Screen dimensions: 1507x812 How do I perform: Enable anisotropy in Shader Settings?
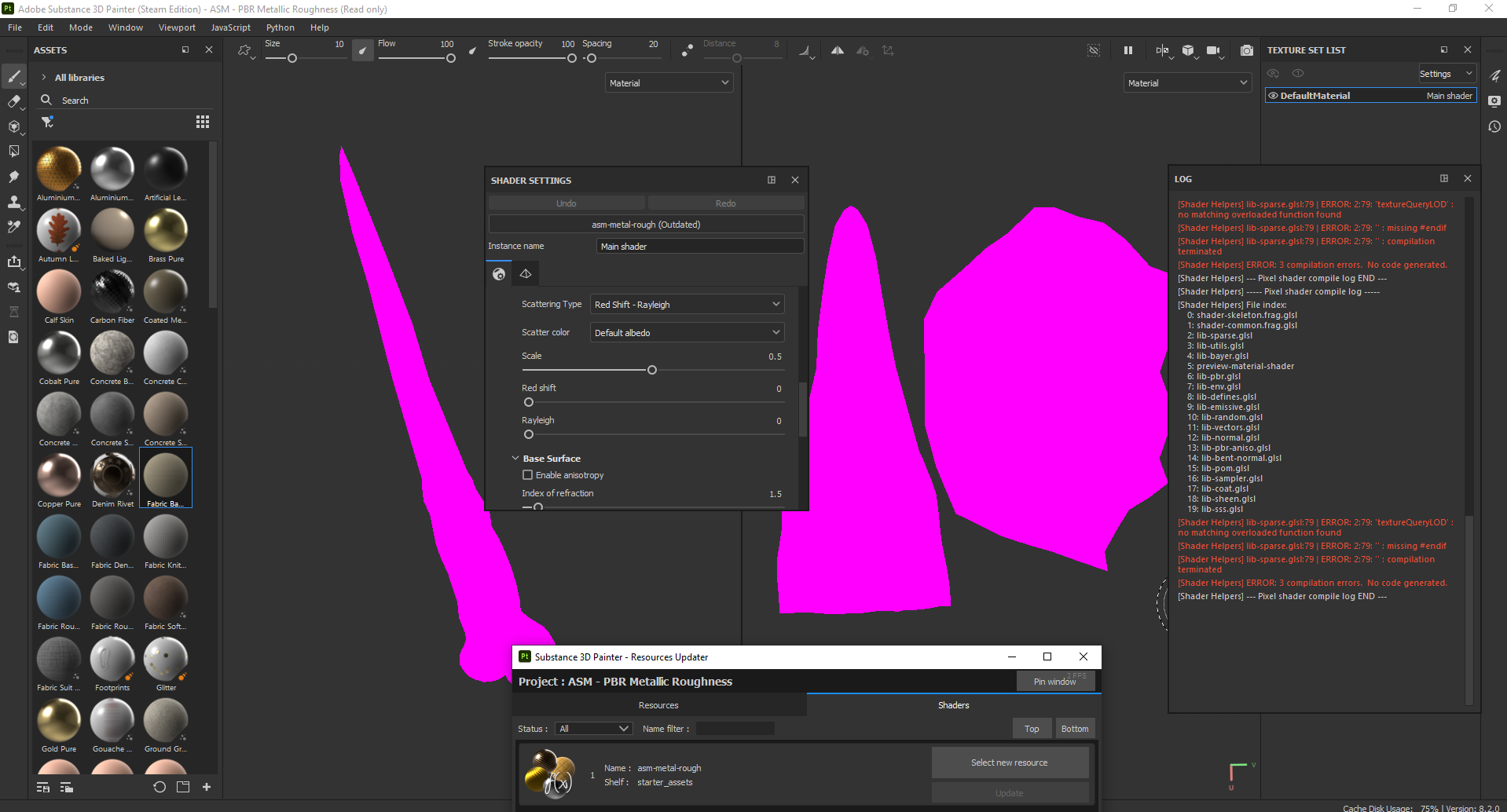(527, 474)
